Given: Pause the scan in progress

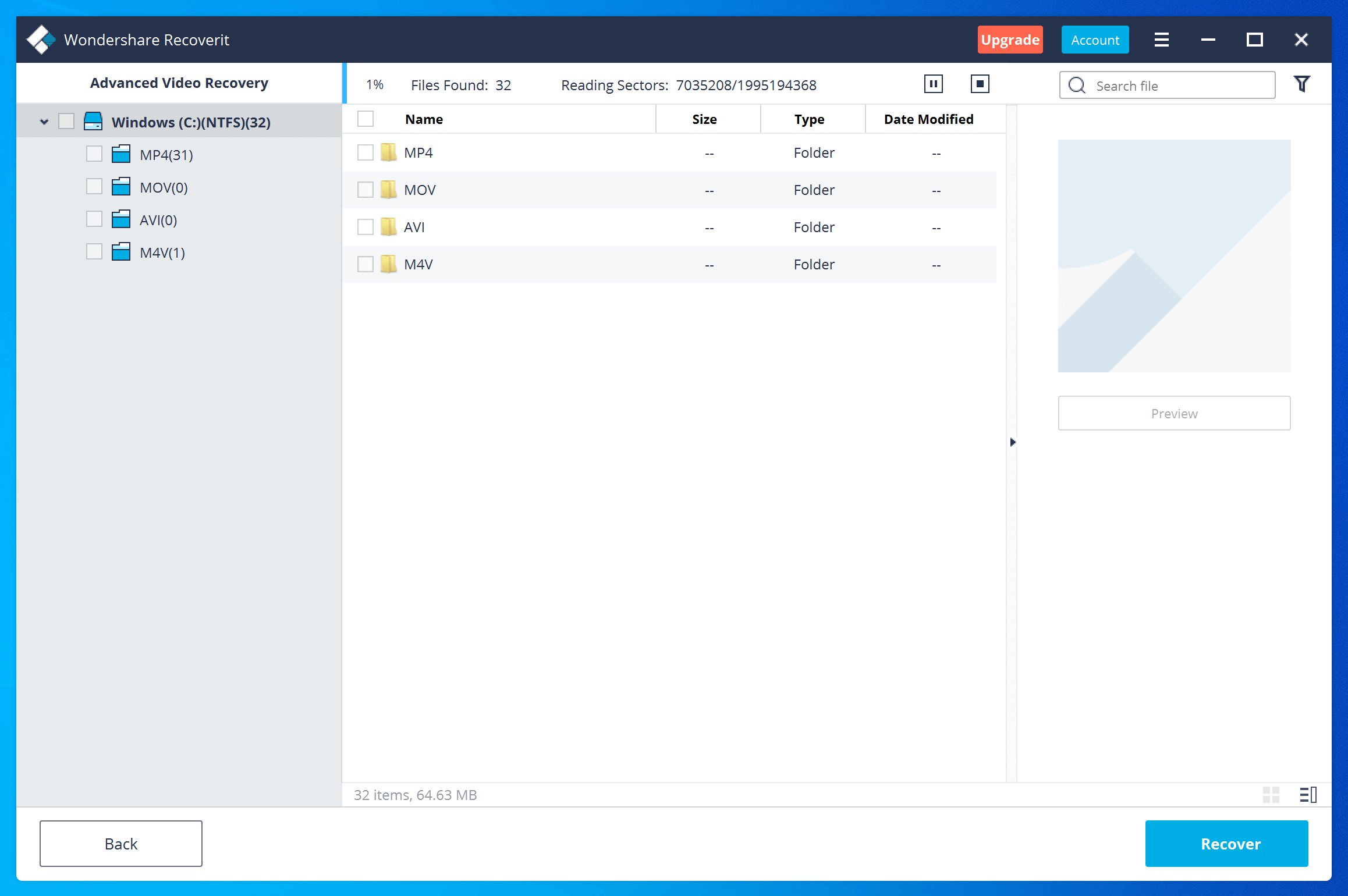Looking at the screenshot, I should 933,84.
